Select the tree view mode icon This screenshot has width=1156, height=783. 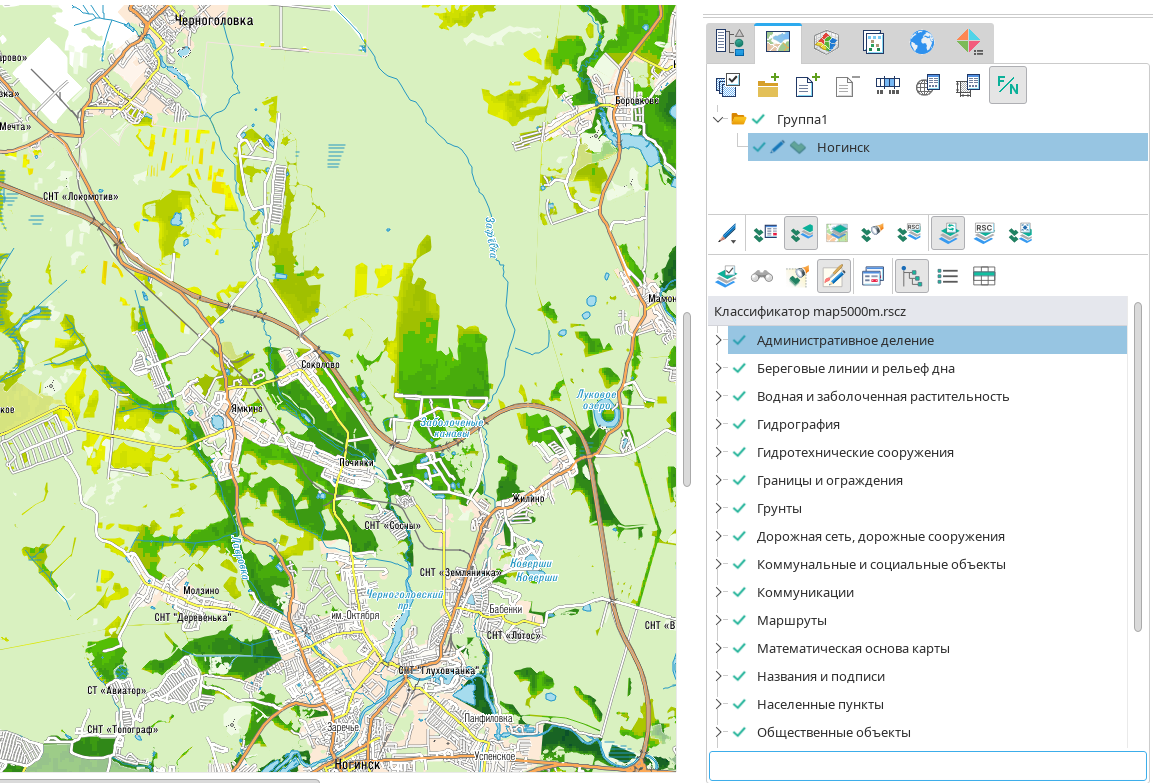click(x=911, y=276)
